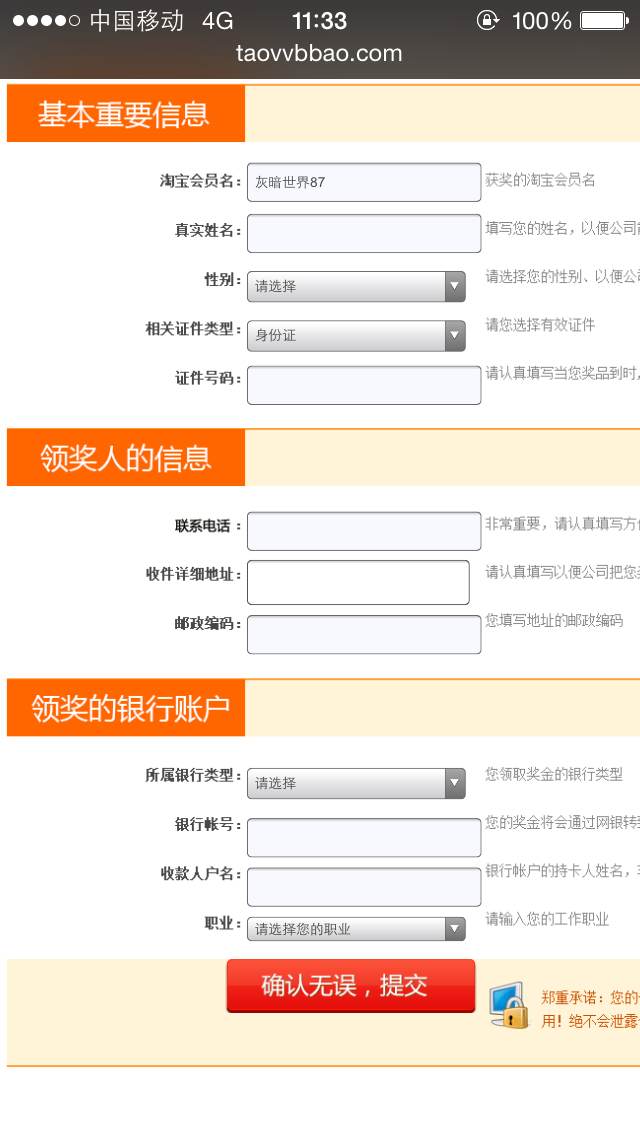Screen dimensions: 640x1136
Task: Expand the 相关证件类型 dropdown showing 身份证
Action: pos(356,335)
